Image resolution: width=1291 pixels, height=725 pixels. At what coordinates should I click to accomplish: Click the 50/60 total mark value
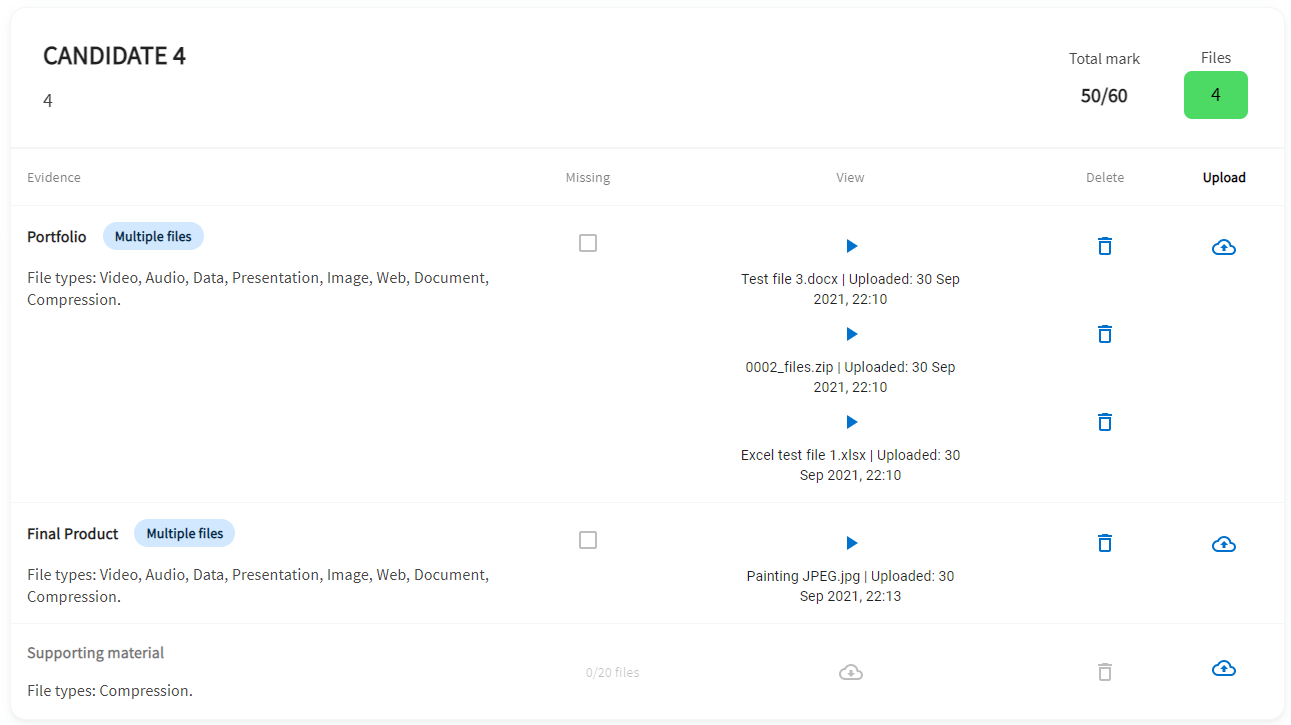click(x=1104, y=96)
